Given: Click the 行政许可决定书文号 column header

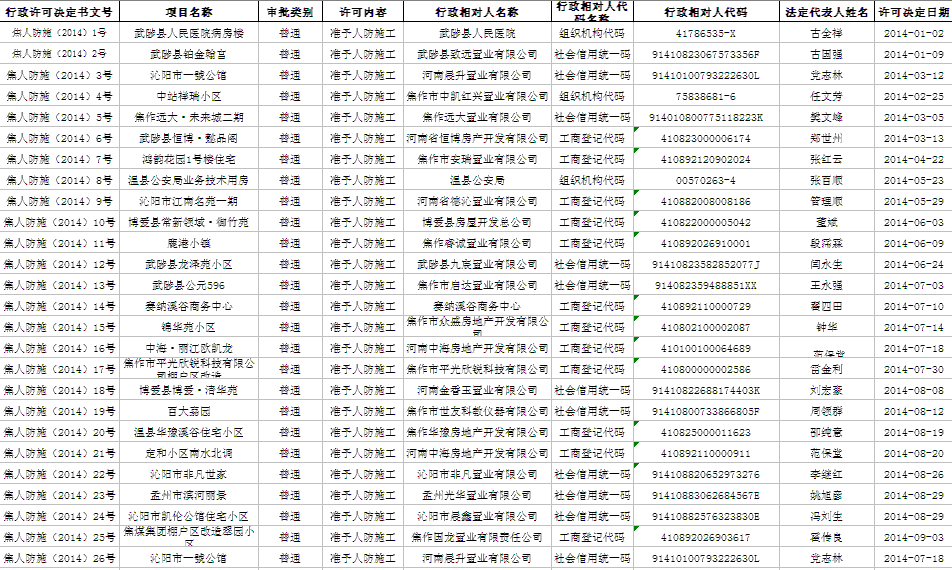Looking at the screenshot, I should coord(59,11).
